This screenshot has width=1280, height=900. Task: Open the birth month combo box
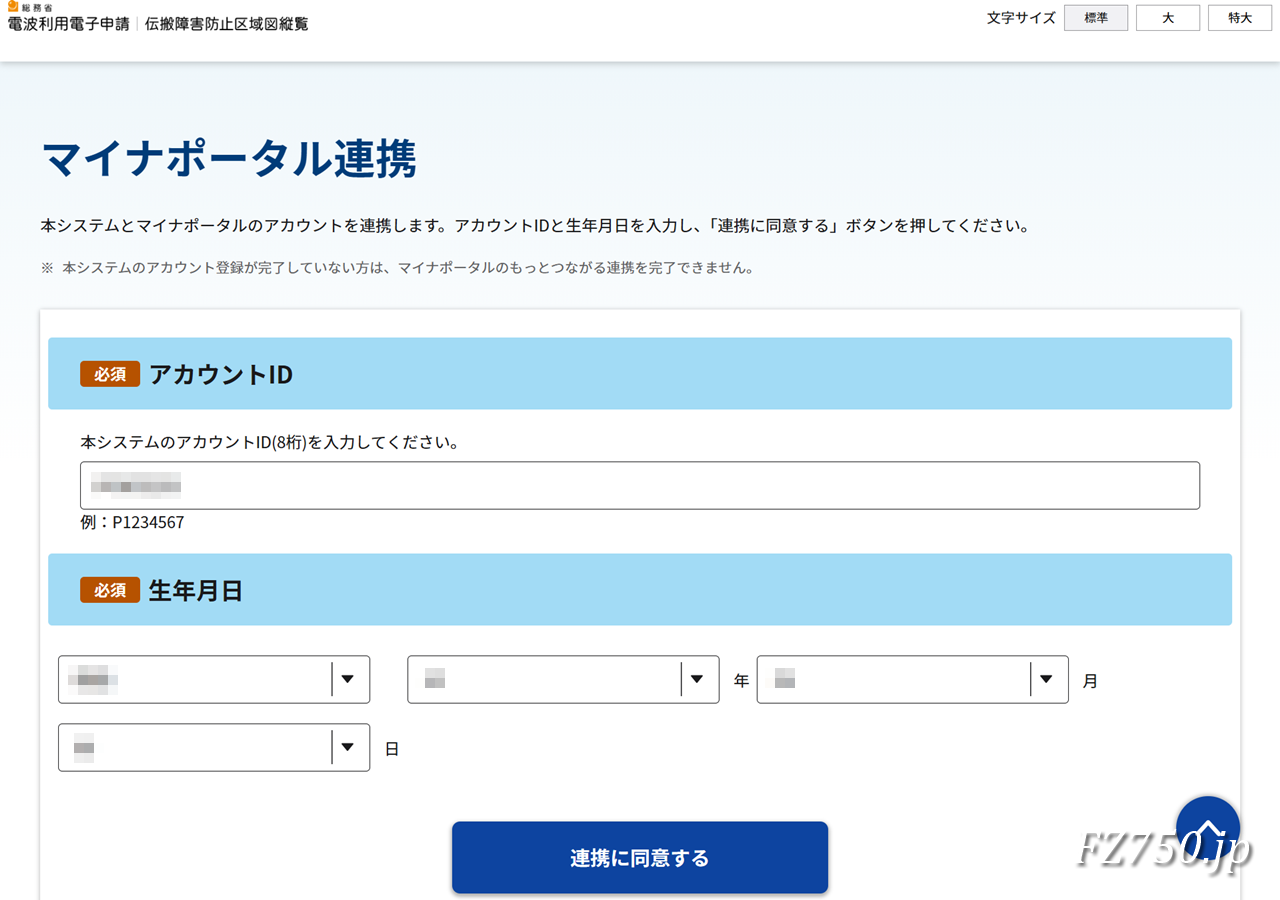[900, 679]
